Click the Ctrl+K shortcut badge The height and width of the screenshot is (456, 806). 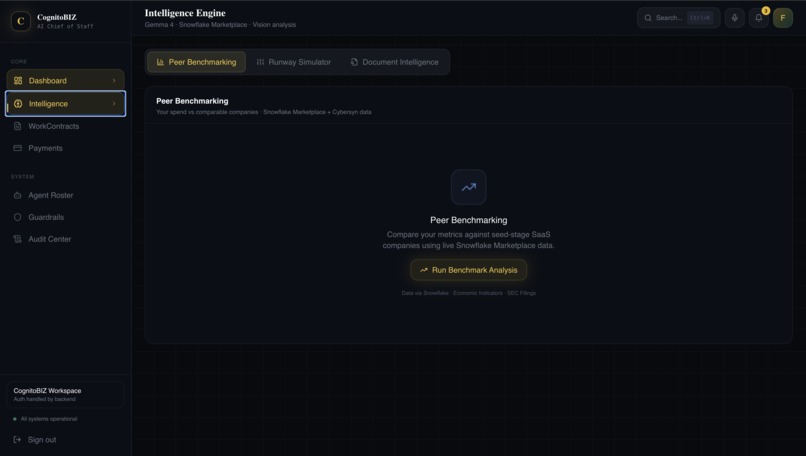coord(700,17)
